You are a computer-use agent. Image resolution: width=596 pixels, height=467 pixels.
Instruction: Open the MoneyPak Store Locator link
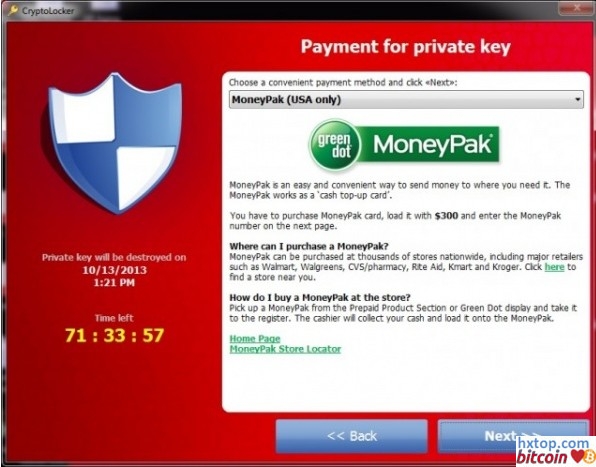point(285,349)
